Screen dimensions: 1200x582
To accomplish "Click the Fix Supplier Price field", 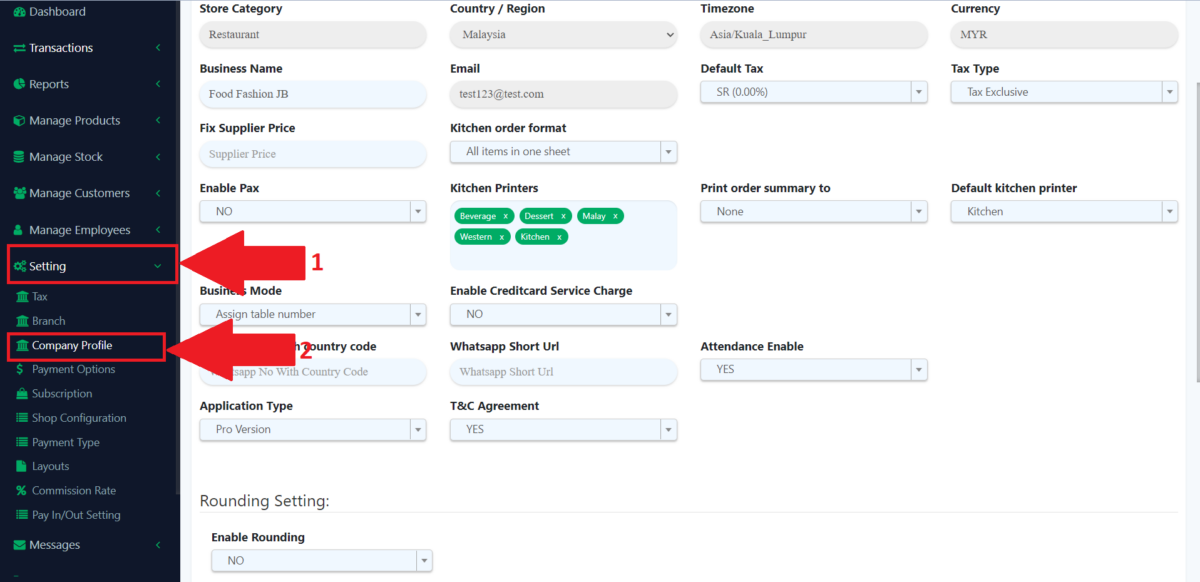I will (x=313, y=154).
